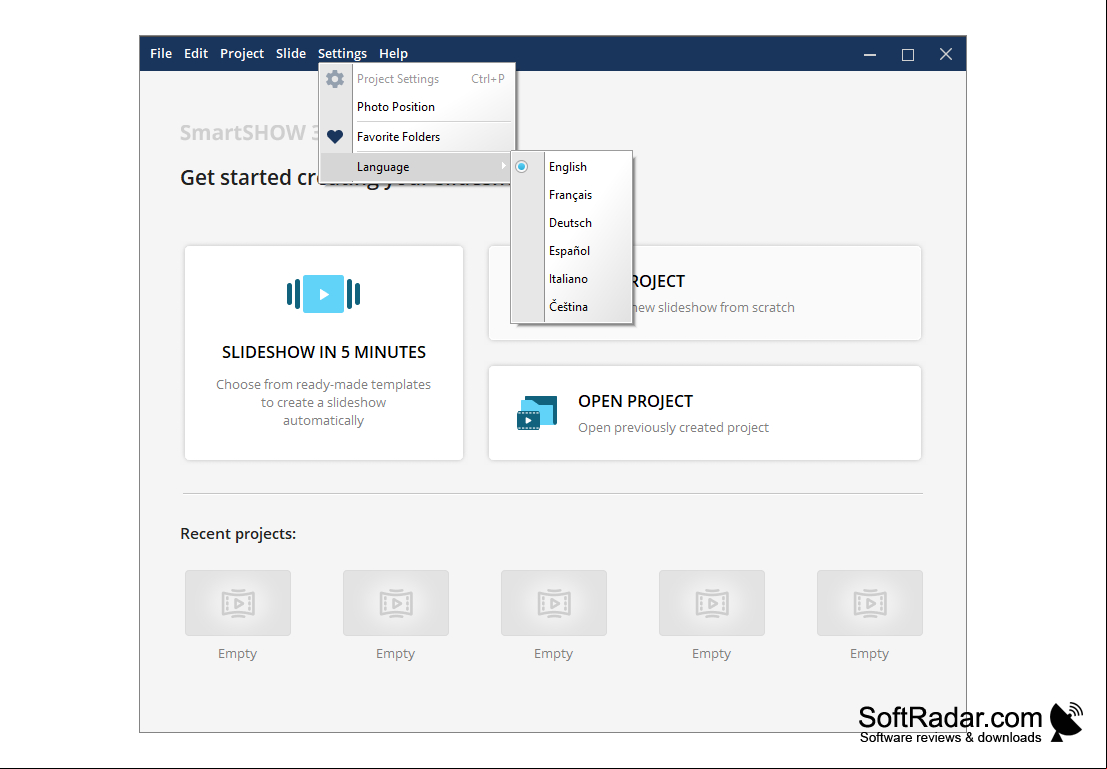The image size is (1107, 769).
Task: Click the fourth Empty recent project thumbnail
Action: click(712, 603)
